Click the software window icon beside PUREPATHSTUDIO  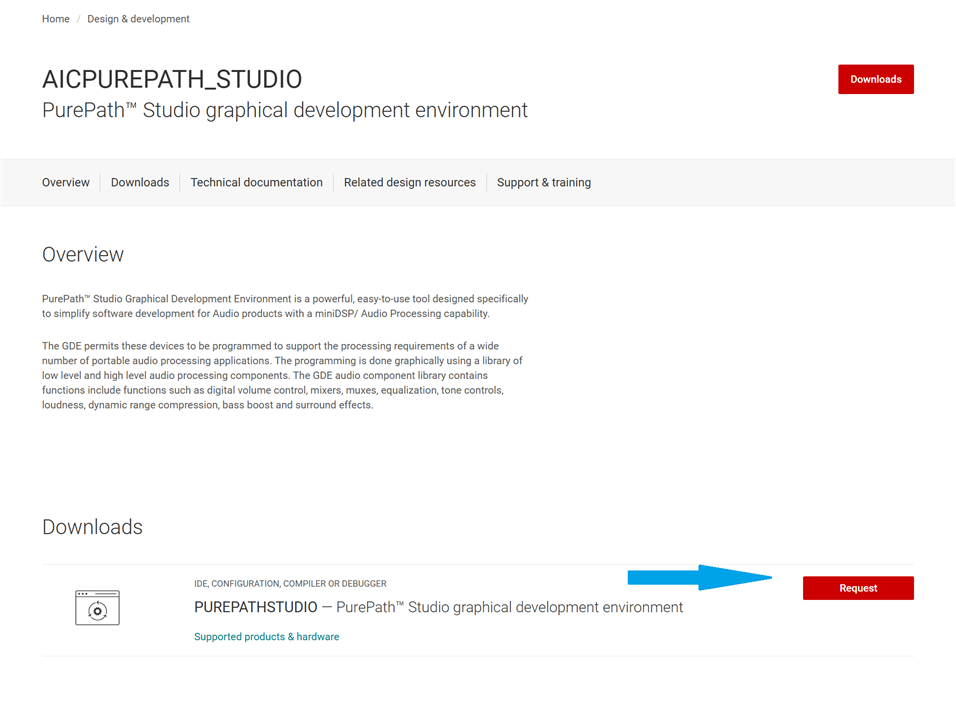point(98,607)
